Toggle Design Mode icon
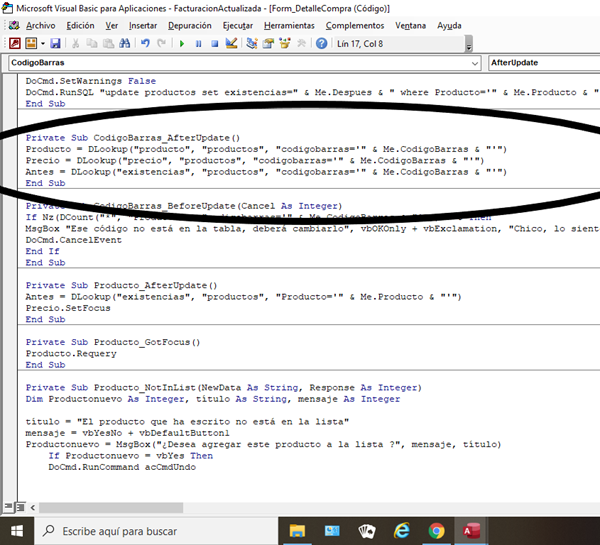Screen dimensions: 600x545 (232, 43)
